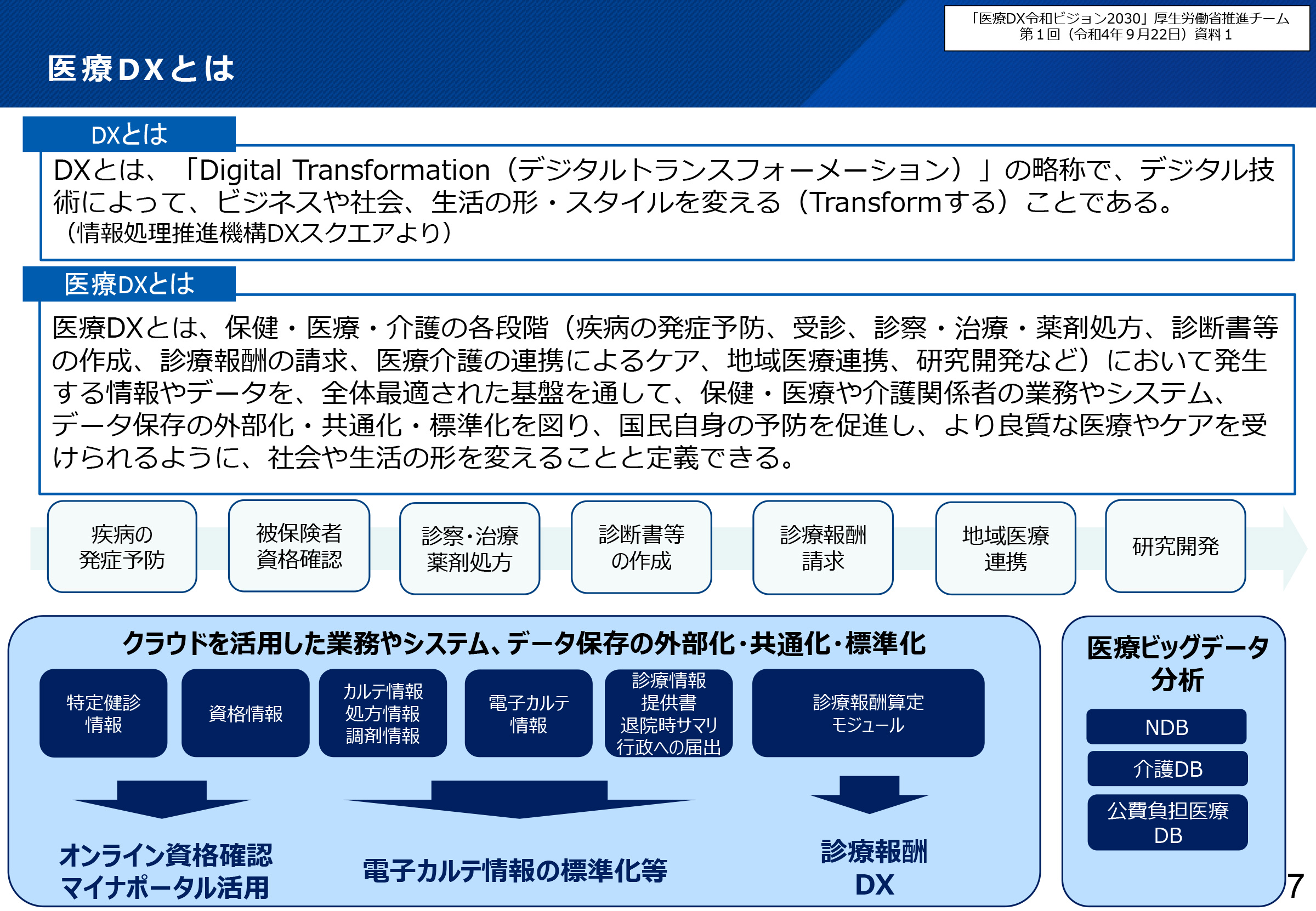Select the 公費負担医療DB box
The height and width of the screenshot is (911, 1316).
1167,822
